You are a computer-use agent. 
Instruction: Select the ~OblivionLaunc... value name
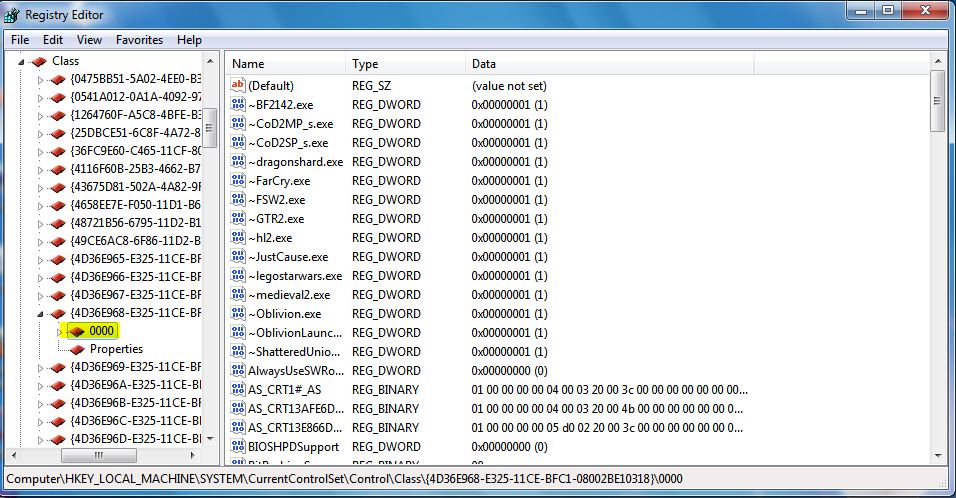(295, 333)
